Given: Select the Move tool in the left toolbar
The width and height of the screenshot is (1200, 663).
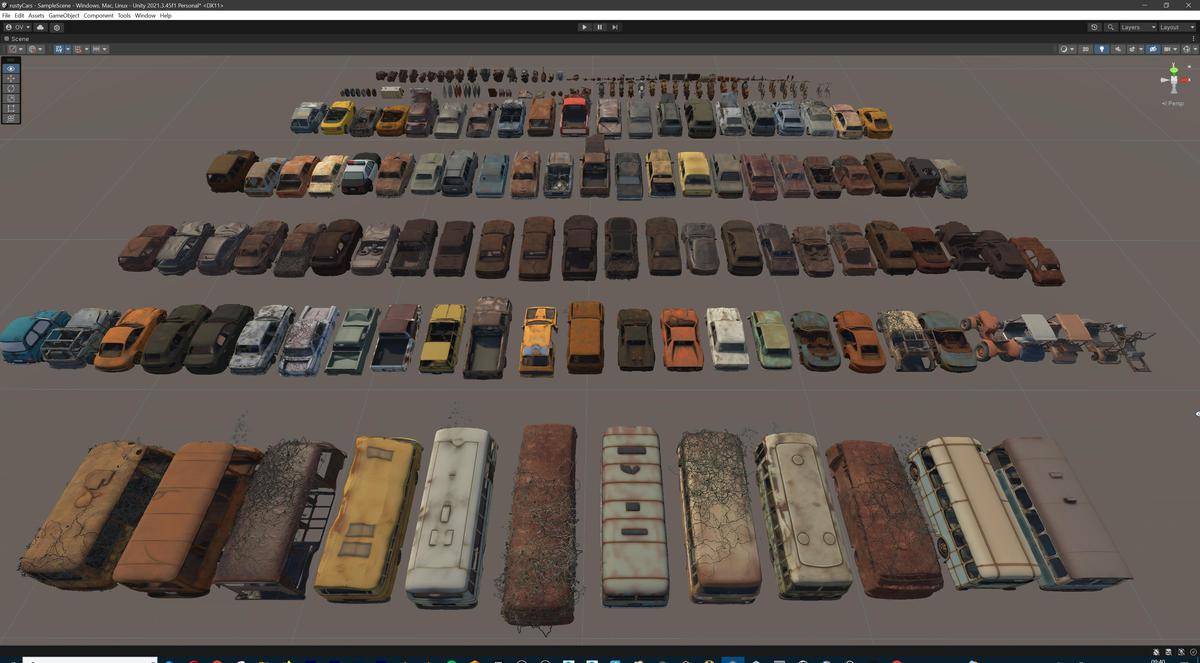Looking at the screenshot, I should click(x=10, y=79).
